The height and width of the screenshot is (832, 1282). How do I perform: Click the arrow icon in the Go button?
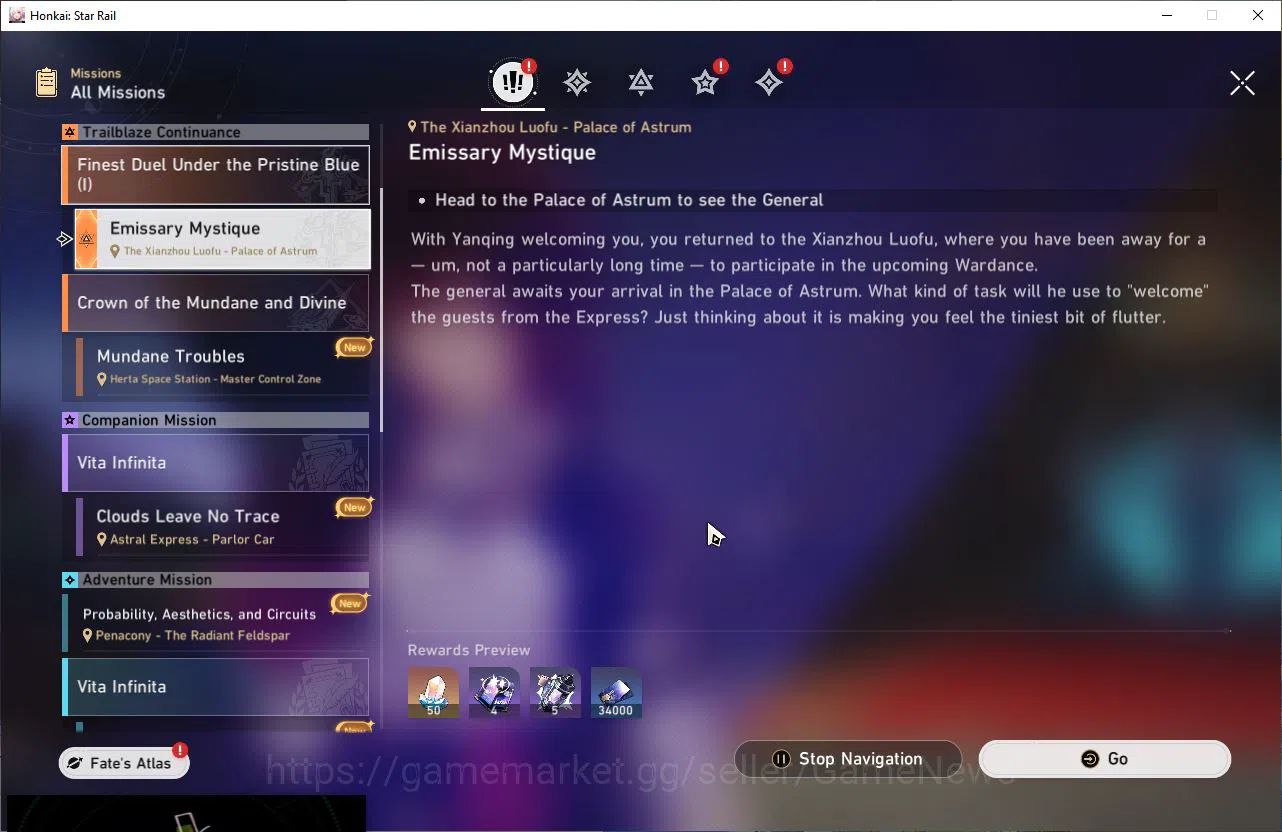coord(1090,759)
